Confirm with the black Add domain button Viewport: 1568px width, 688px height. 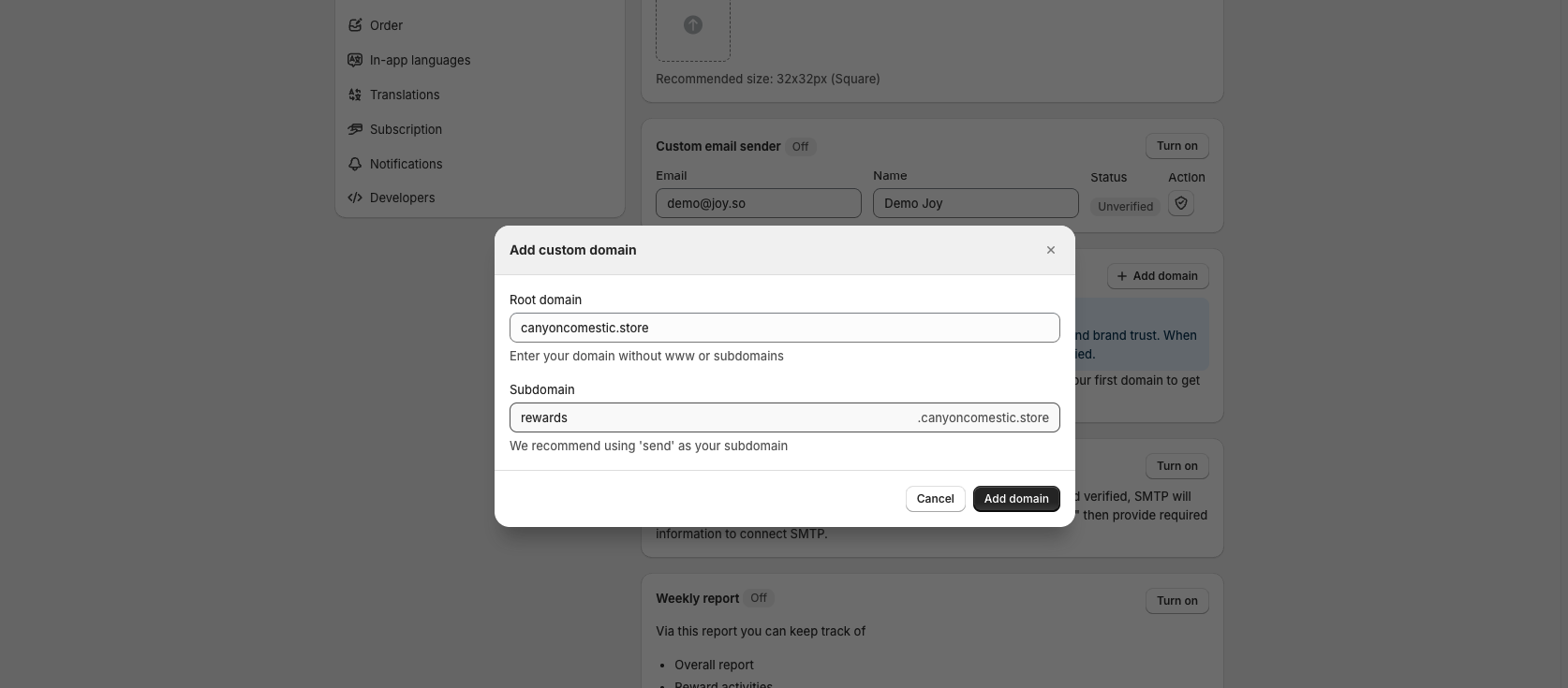tap(1015, 499)
